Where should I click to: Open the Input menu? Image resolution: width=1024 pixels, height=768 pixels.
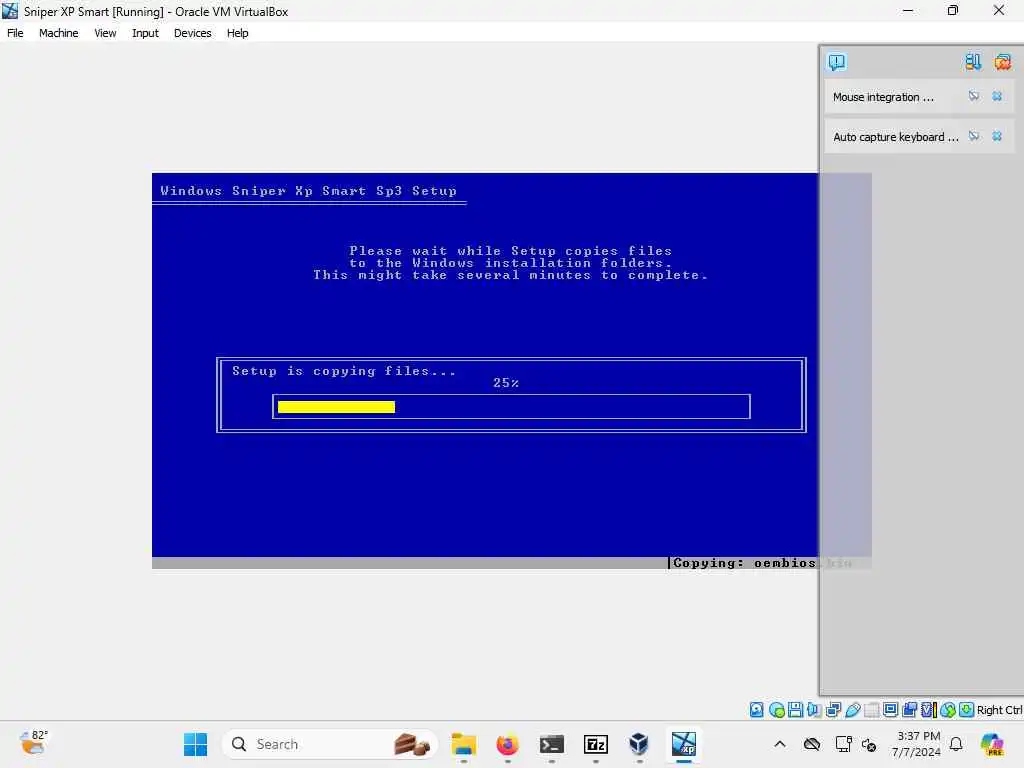(145, 33)
